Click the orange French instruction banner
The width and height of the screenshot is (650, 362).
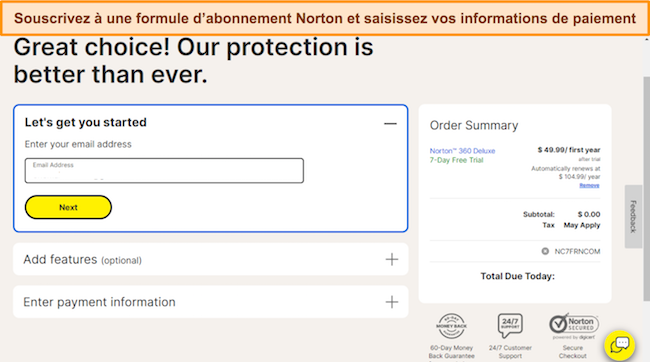[x=325, y=18]
